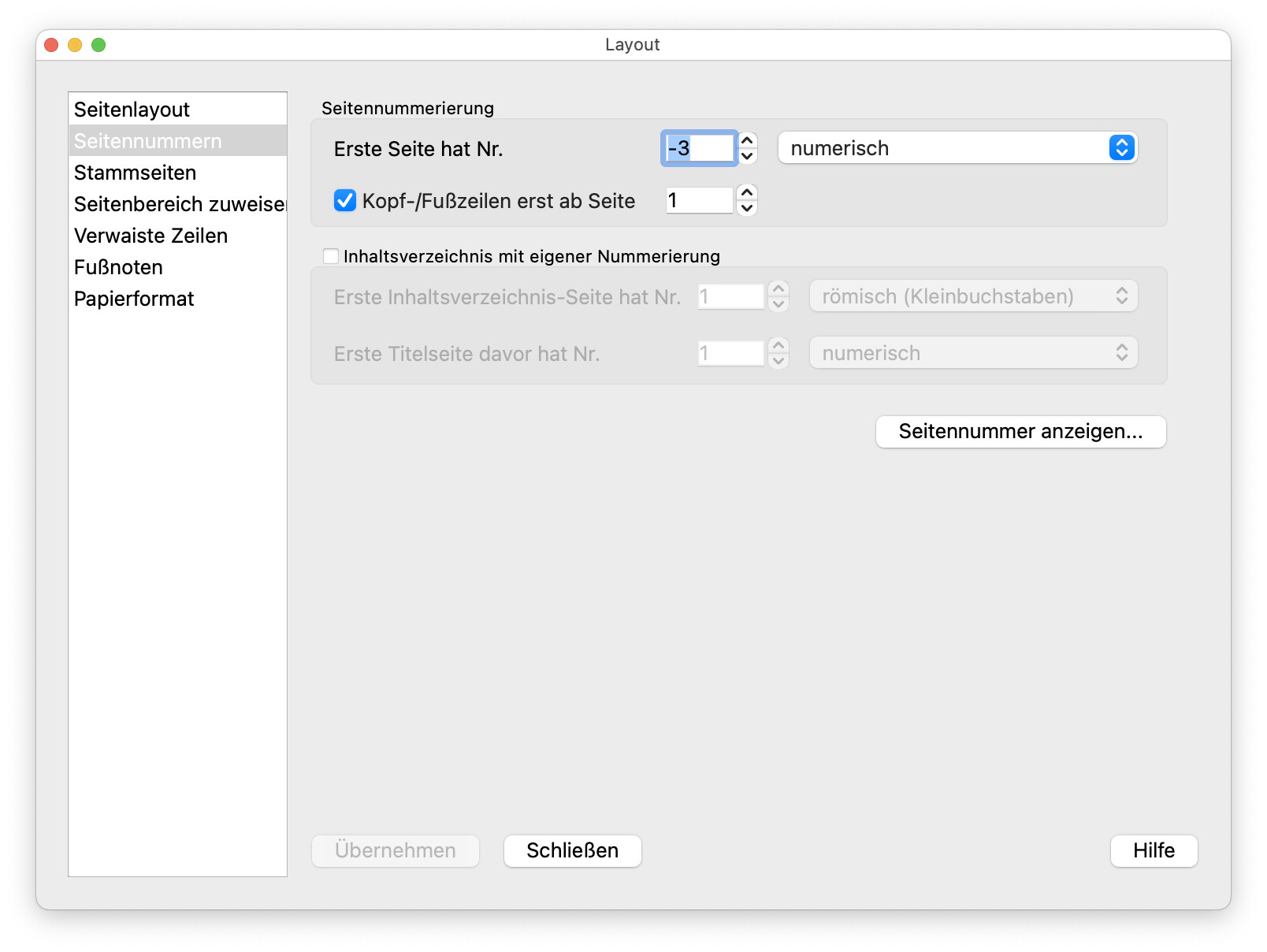This screenshot has width=1267, height=952.
Task: Increment Kopf-/Fußzeilen start page stepper
Action: click(747, 192)
